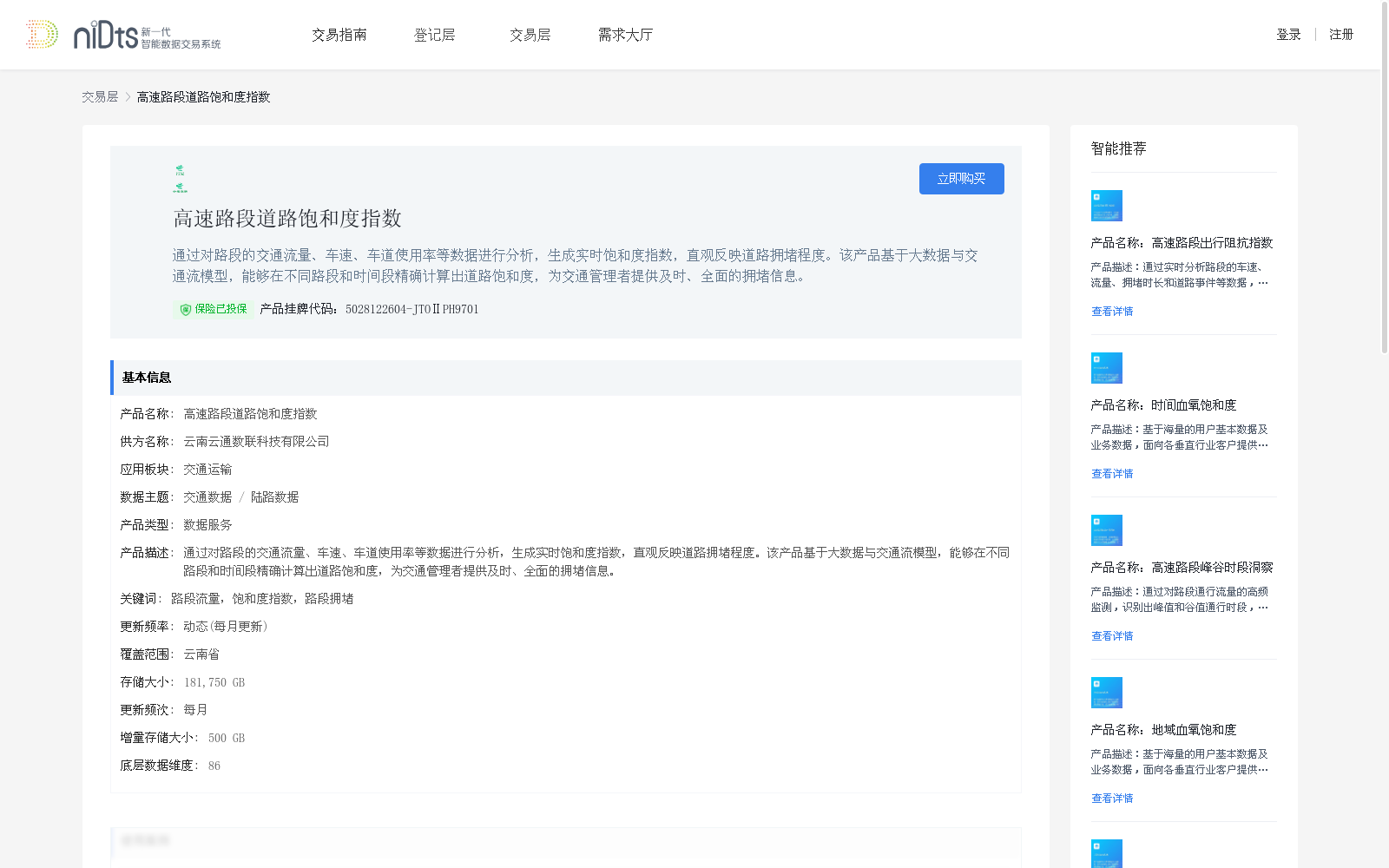
Task: Click recommended product 时间血氧饱和度 title
Action: point(1163,405)
